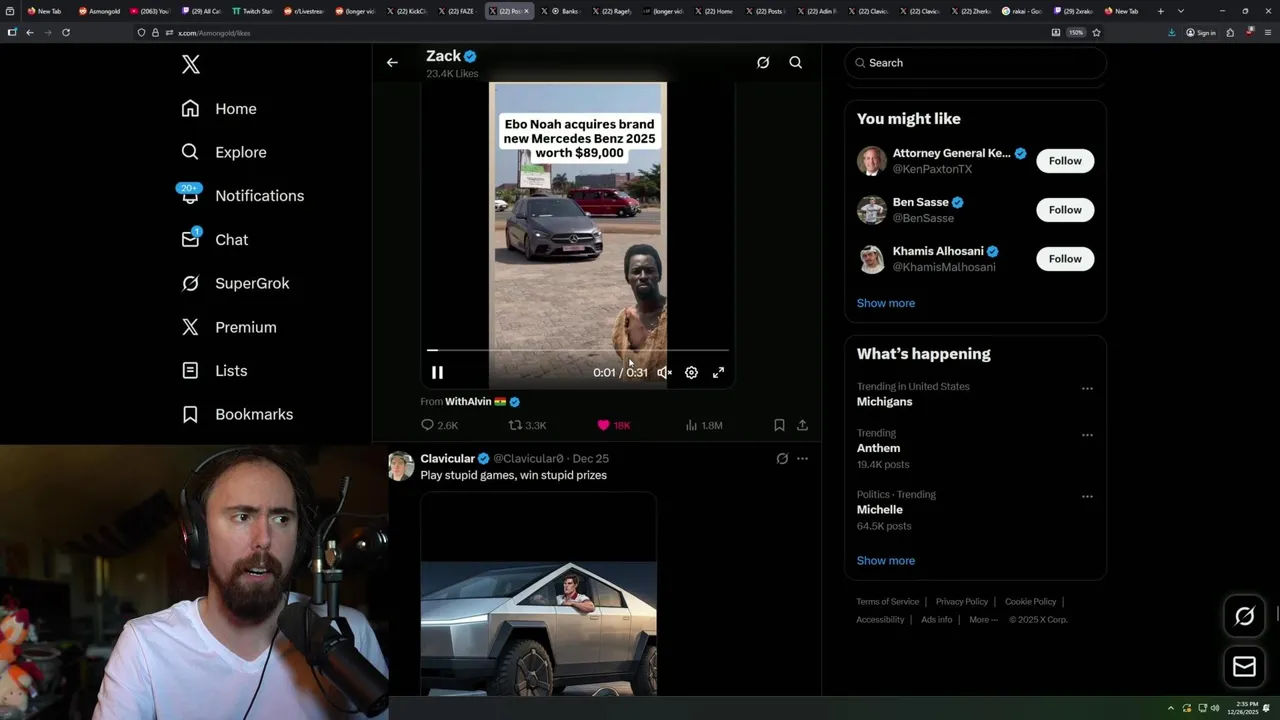The image size is (1280, 720).
Task: Expand the video to fullscreen
Action: tap(718, 372)
